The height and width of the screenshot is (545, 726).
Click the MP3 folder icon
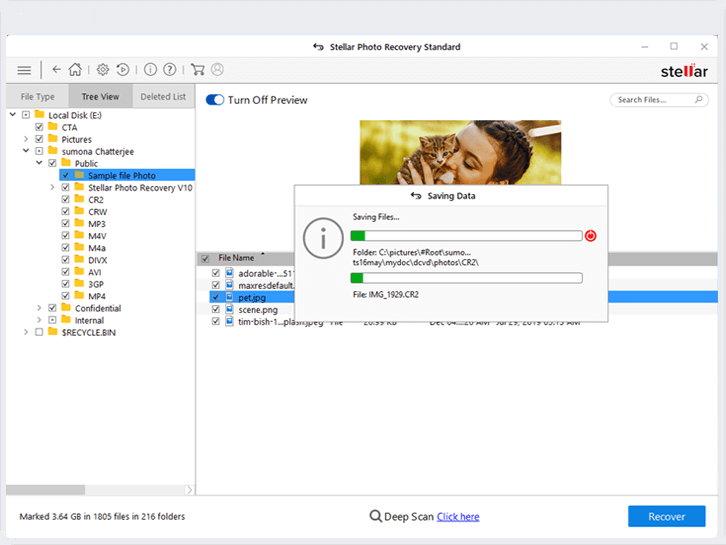pyautogui.click(x=79, y=223)
